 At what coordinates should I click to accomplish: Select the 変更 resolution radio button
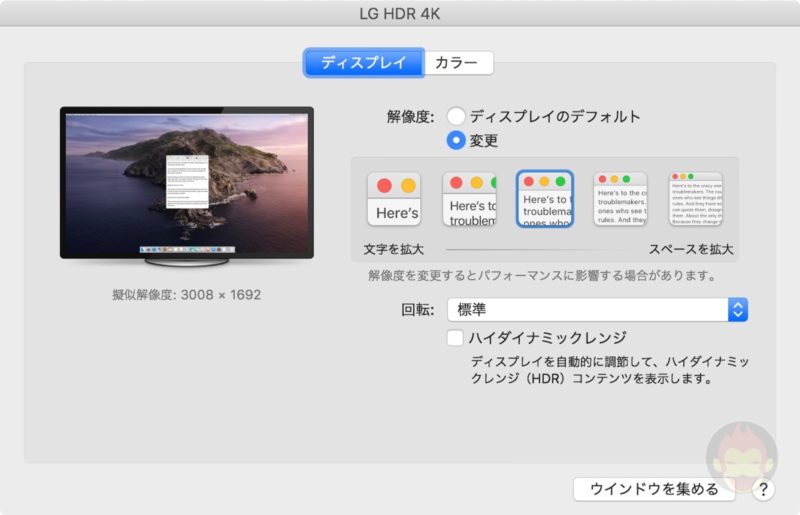pyautogui.click(x=456, y=140)
